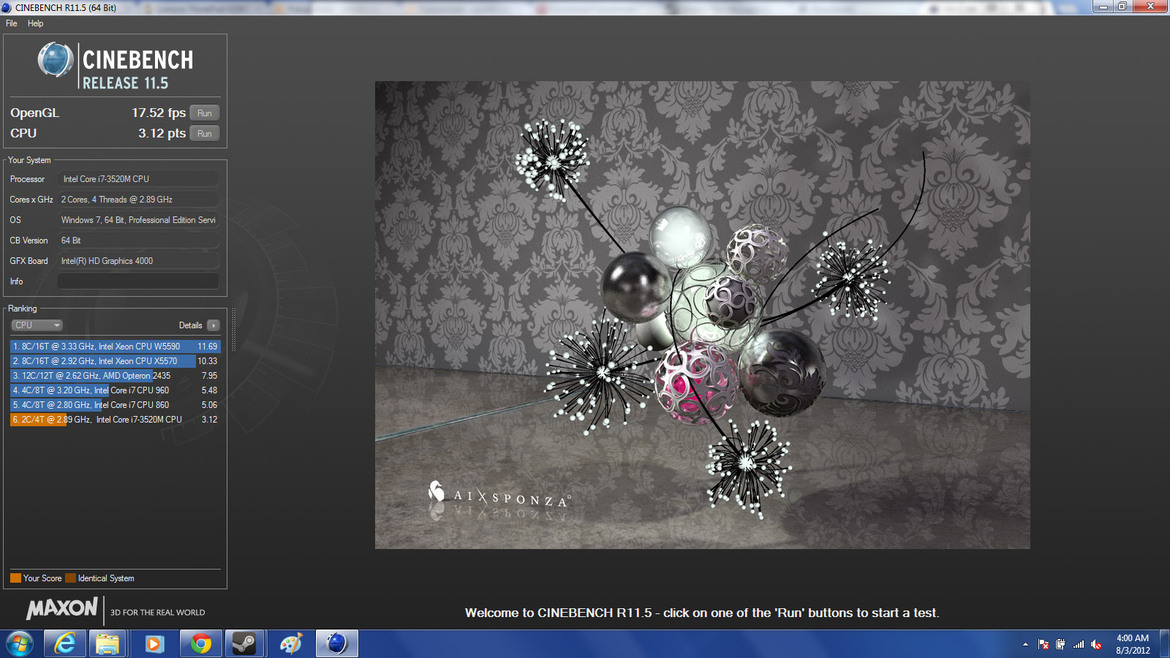This screenshot has width=1170, height=658.
Task: Open Windows Media Player from the taskbar
Action: tap(154, 643)
